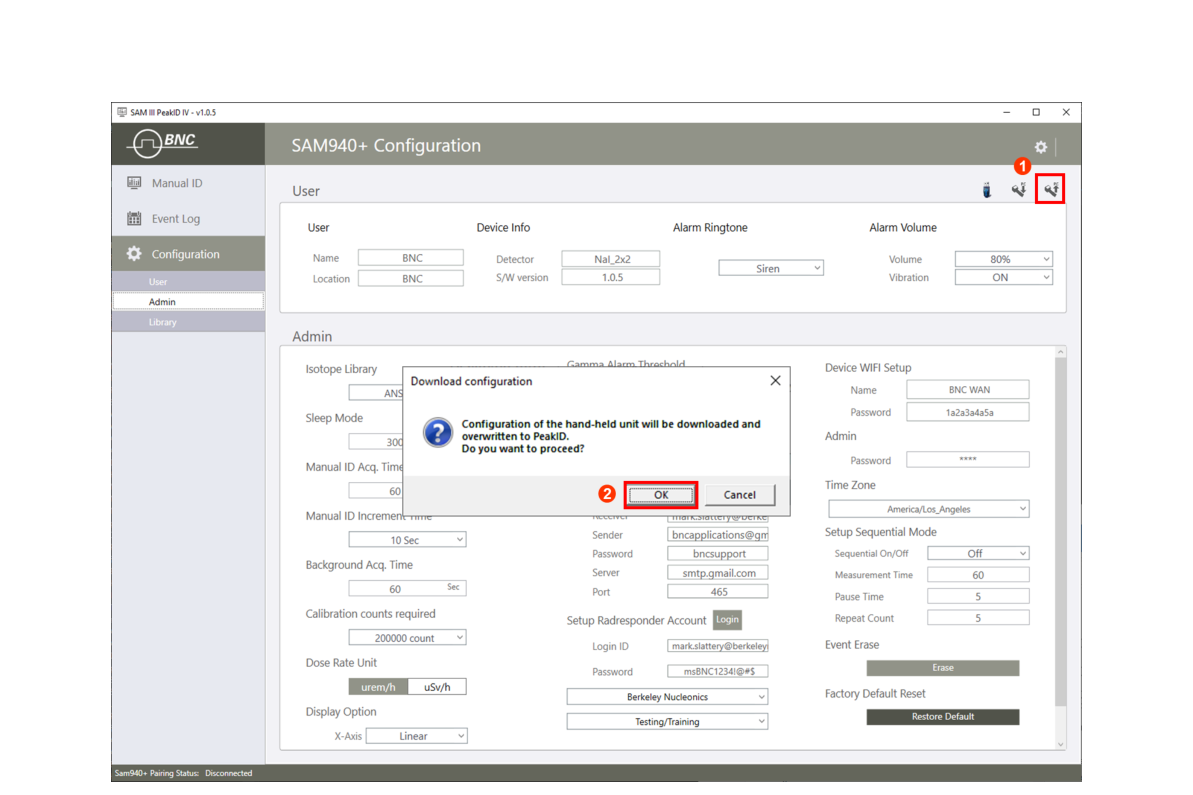Screen dimensions: 1193x795
Task: Click the Pairing Status Disconnected text
Action: pos(228,773)
